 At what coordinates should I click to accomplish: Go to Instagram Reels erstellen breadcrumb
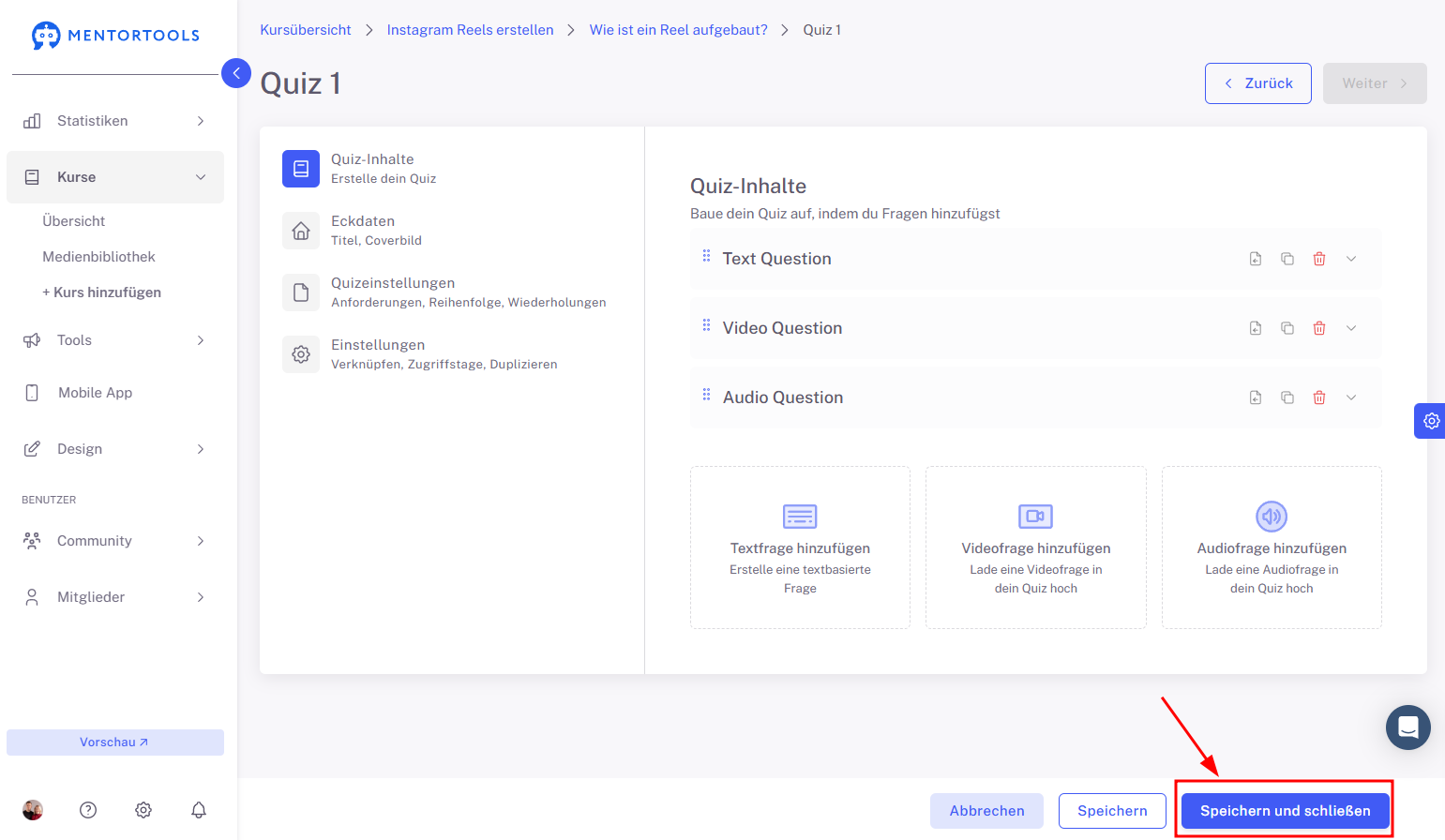coord(470,30)
